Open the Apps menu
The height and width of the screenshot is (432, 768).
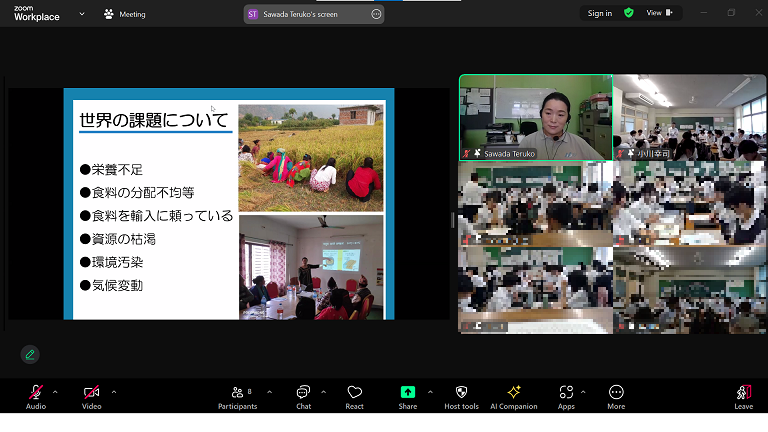[566, 397]
